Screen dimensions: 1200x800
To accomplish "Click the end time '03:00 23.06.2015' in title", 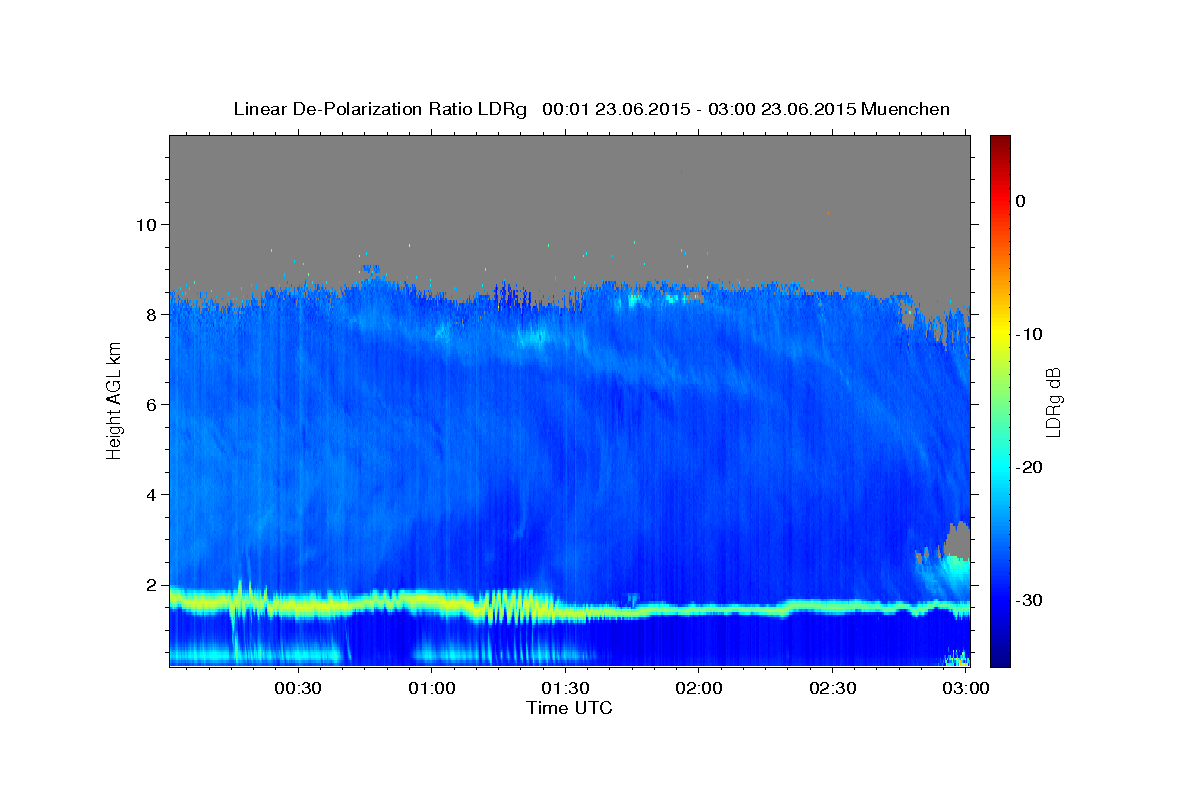I will click(x=782, y=109).
